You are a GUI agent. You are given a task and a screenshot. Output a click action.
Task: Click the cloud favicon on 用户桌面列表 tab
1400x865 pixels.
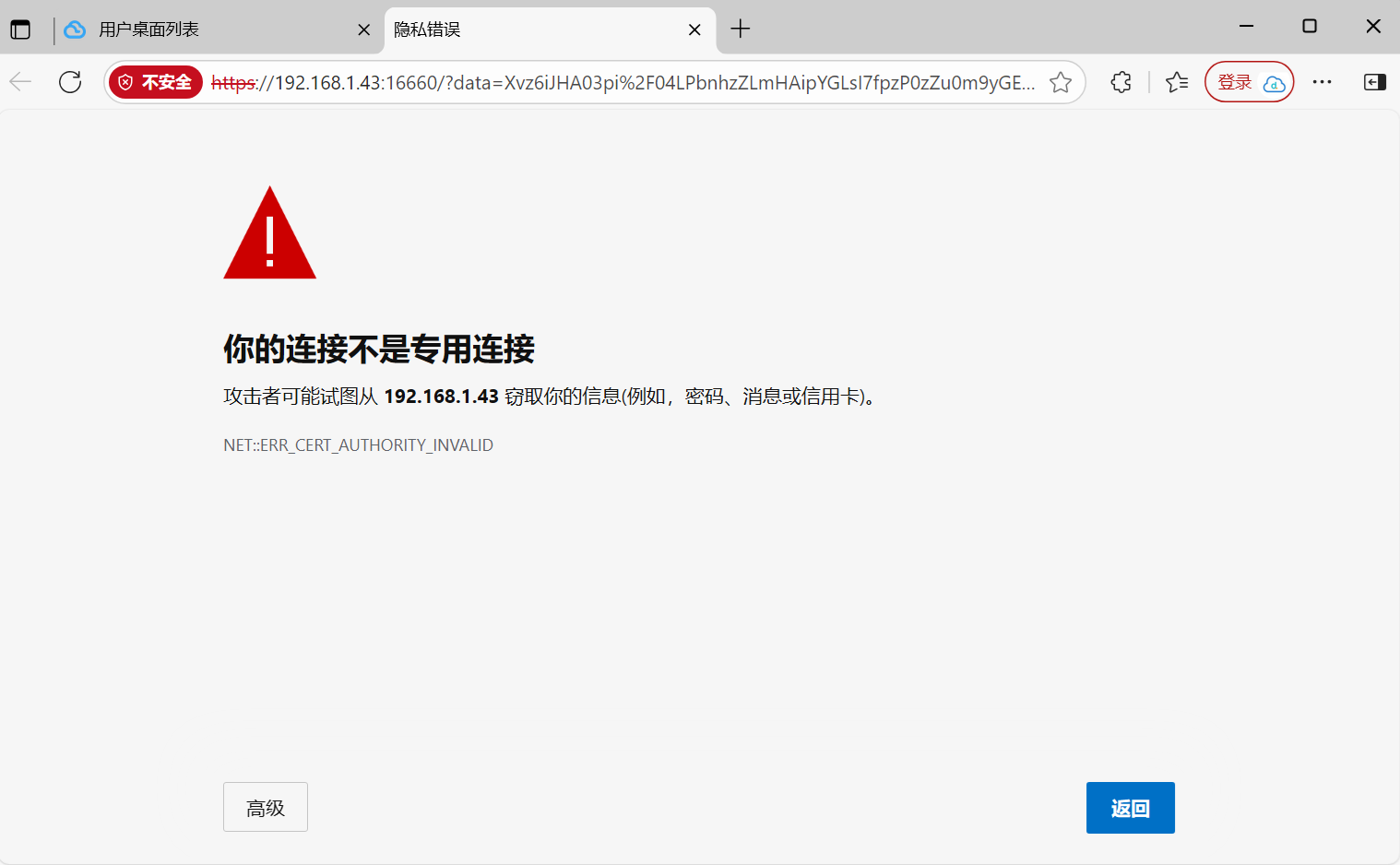[x=74, y=29]
